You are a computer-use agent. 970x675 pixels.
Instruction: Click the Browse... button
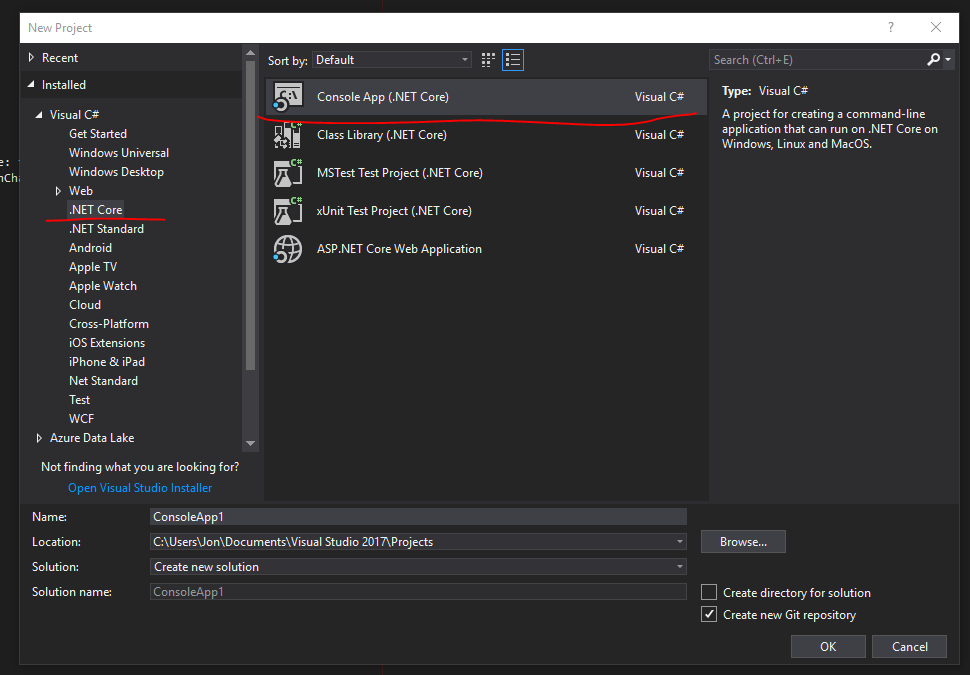pyautogui.click(x=743, y=542)
